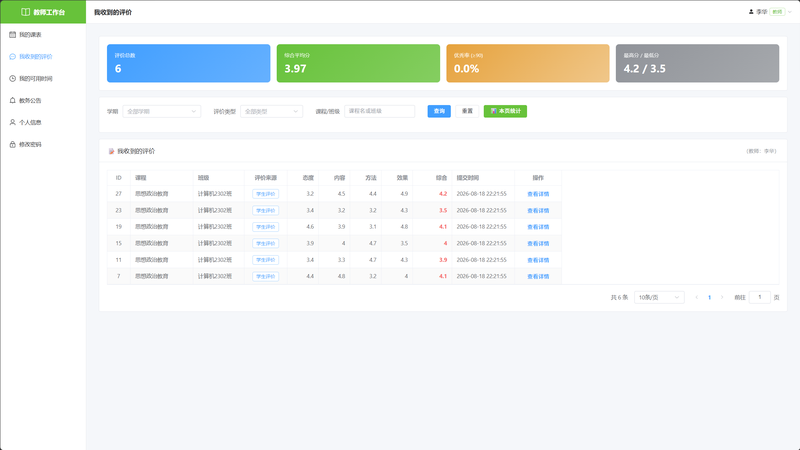The image size is (800, 450).
Task: Click the 评价来源 column header
Action: click(x=265, y=178)
